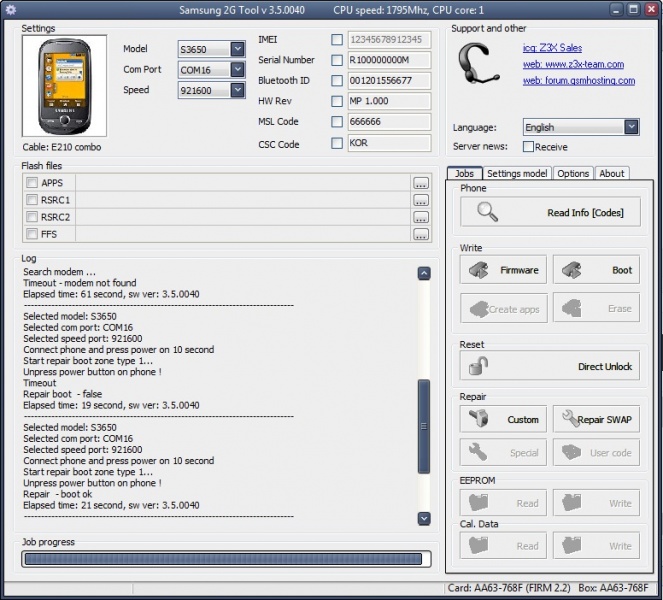Click the Custom repair tool icon

[479, 419]
